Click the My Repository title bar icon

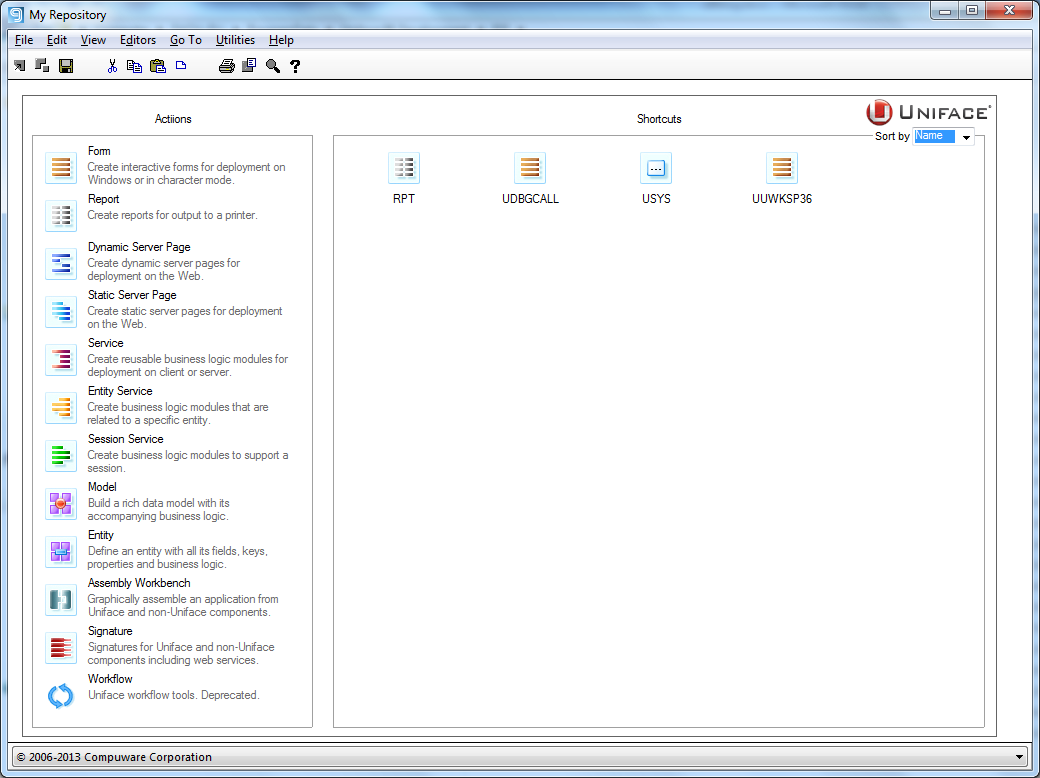(x=15, y=14)
